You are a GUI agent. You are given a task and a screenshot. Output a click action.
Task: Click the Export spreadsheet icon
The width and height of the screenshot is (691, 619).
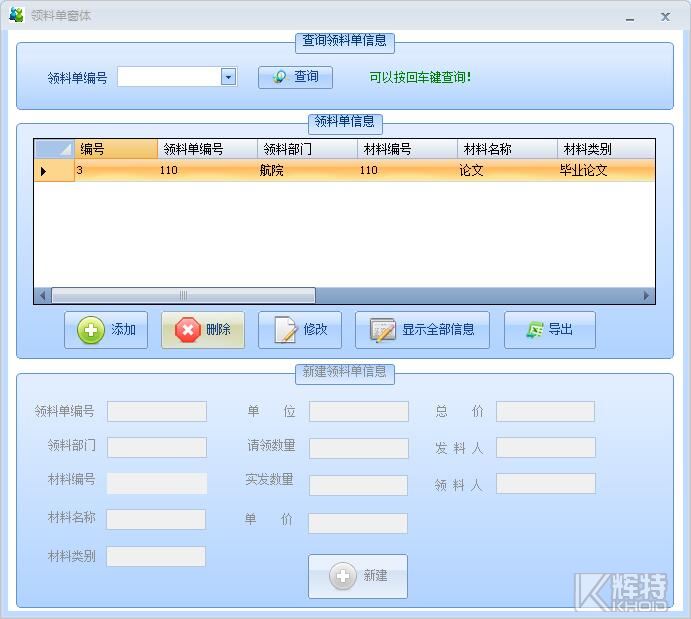tap(535, 330)
